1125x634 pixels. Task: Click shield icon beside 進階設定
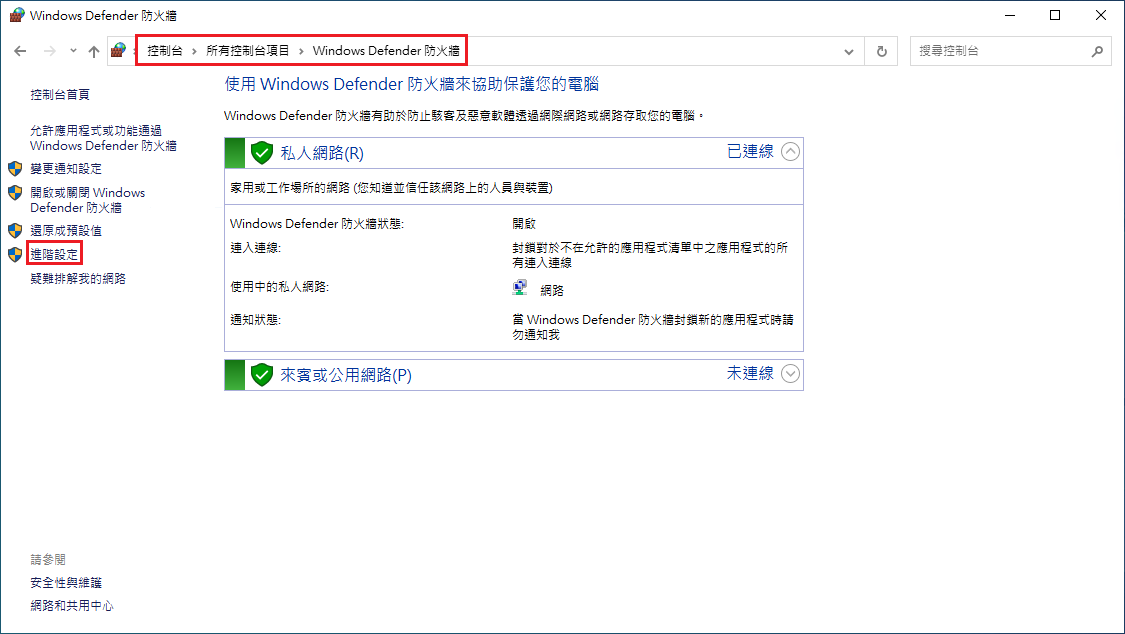coord(15,255)
